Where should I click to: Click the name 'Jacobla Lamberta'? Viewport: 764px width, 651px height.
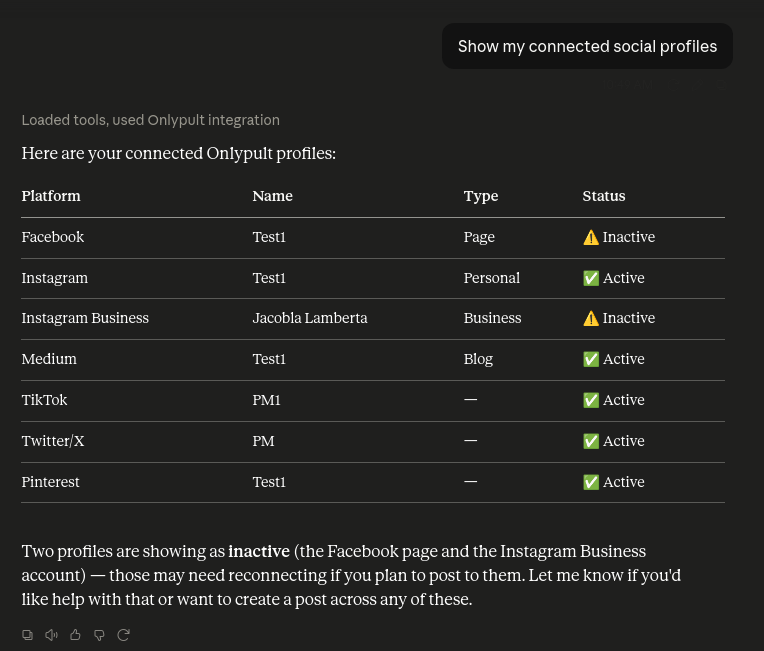coord(310,318)
